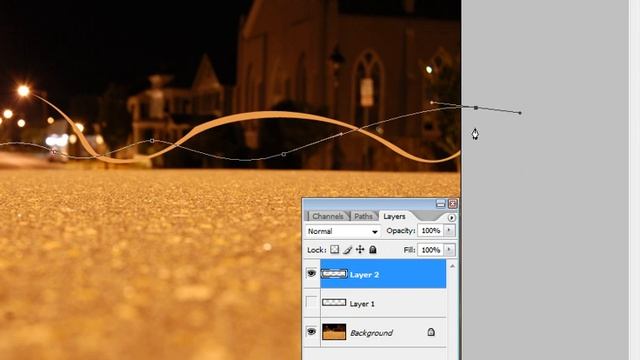The image size is (640, 360).
Task: Minimize the Layers palette
Action: (x=440, y=203)
